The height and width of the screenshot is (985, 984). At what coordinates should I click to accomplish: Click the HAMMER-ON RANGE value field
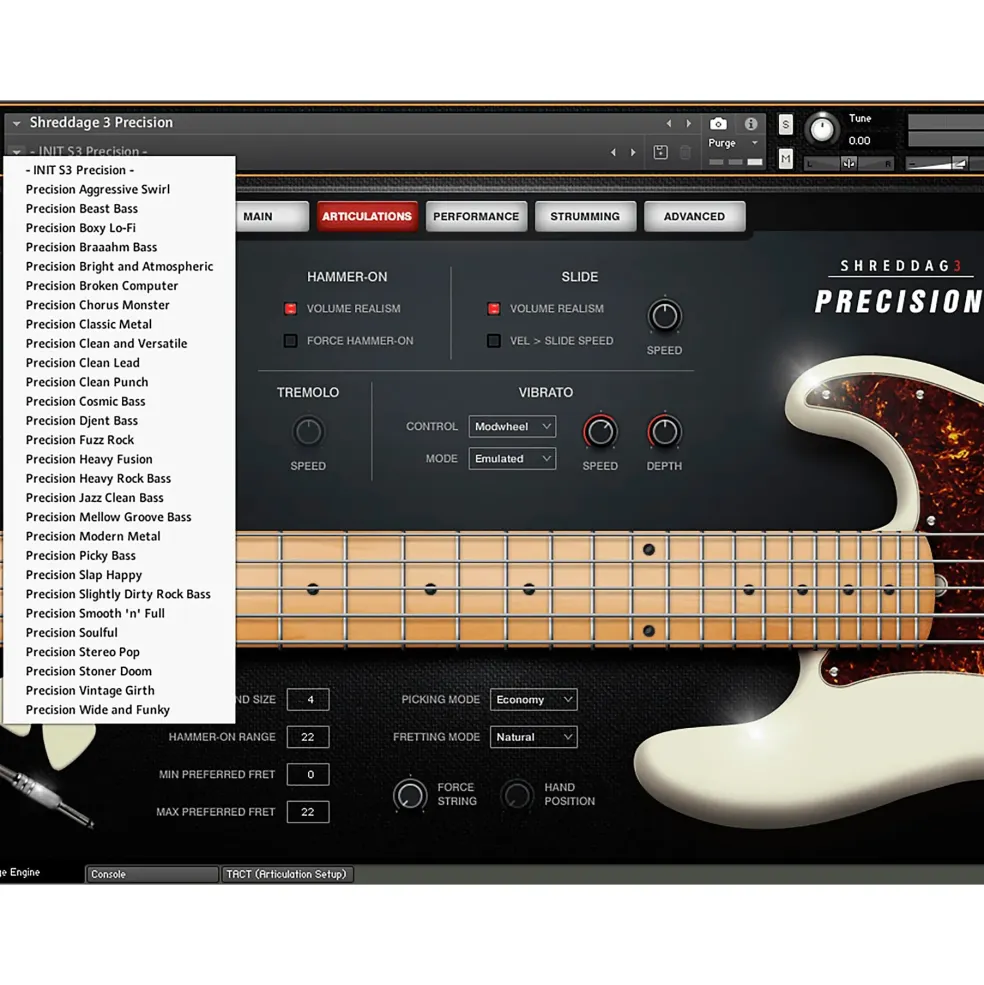tap(308, 737)
